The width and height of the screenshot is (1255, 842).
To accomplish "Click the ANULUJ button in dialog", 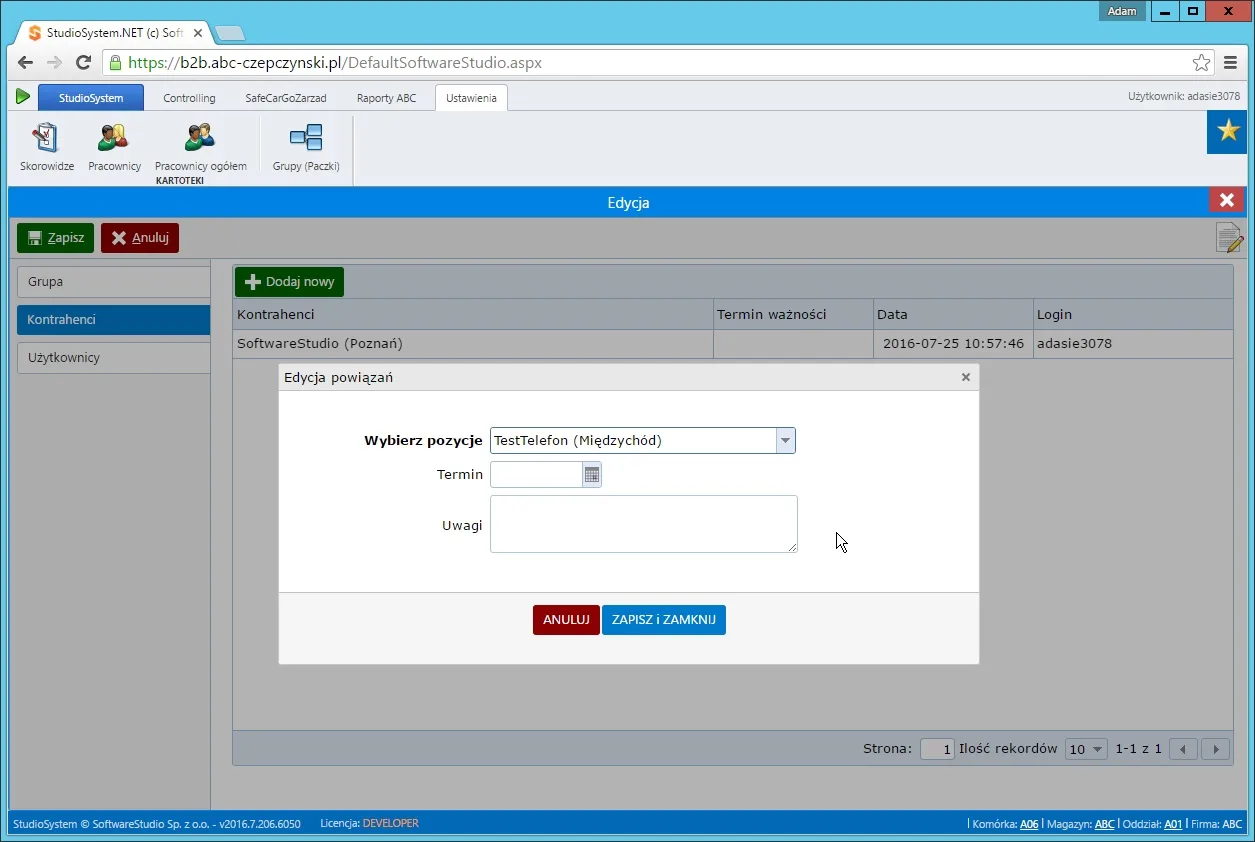I will click(566, 620).
